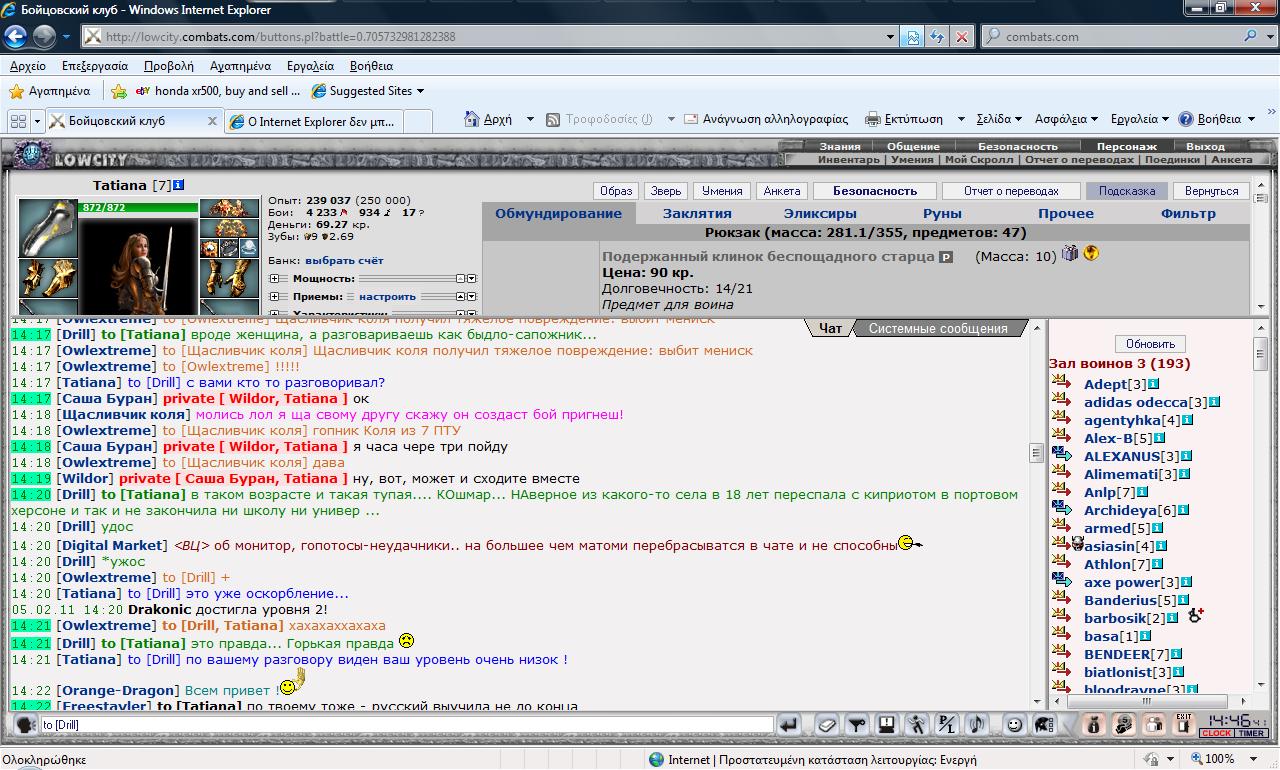Click the funnel filter icon in chat bar
This screenshot has height=770, width=1280.
coord(857,724)
